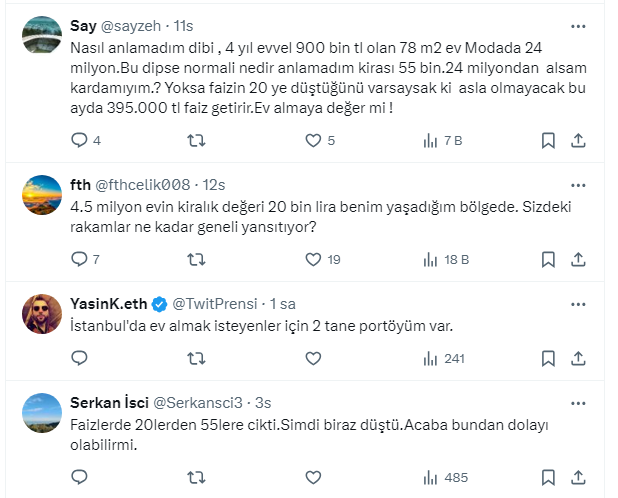
Task: Open more options on Say's tweet
Action: (578, 25)
